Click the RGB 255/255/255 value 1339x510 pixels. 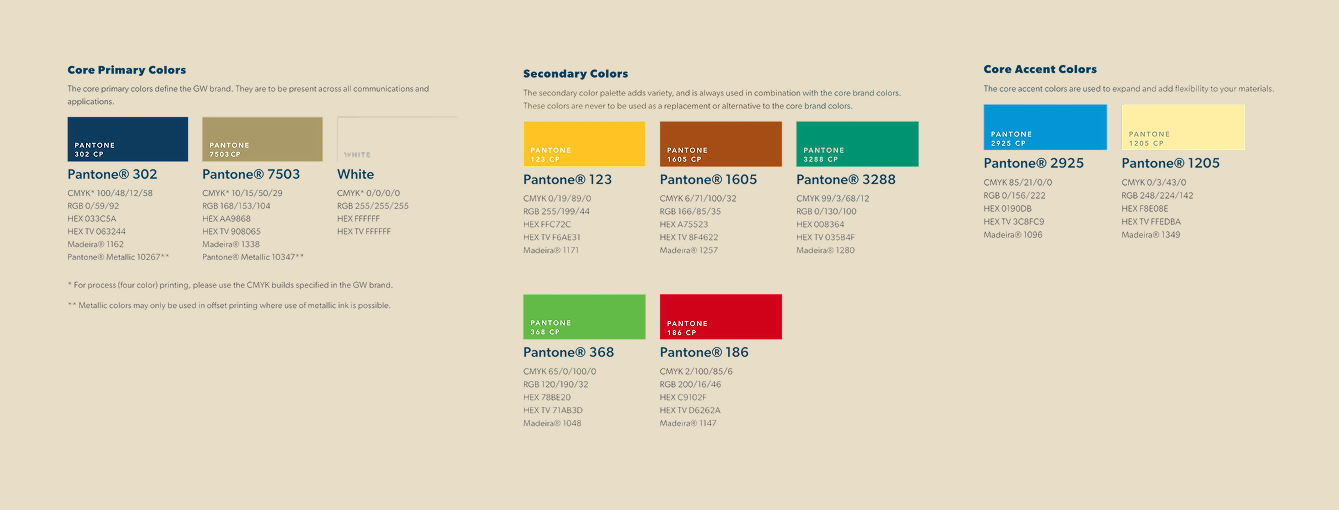click(373, 206)
